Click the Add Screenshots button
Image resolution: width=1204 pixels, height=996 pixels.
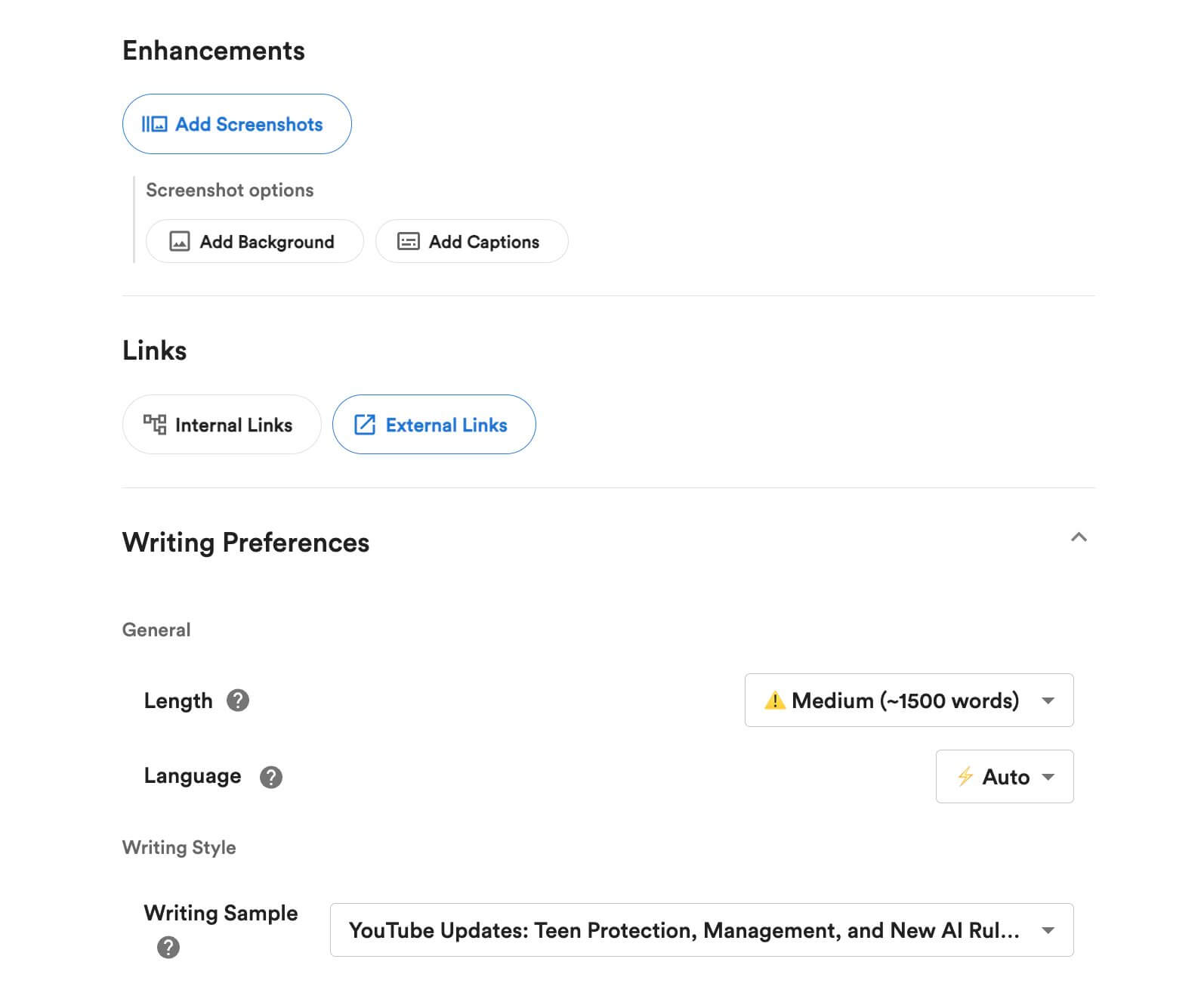tap(236, 124)
